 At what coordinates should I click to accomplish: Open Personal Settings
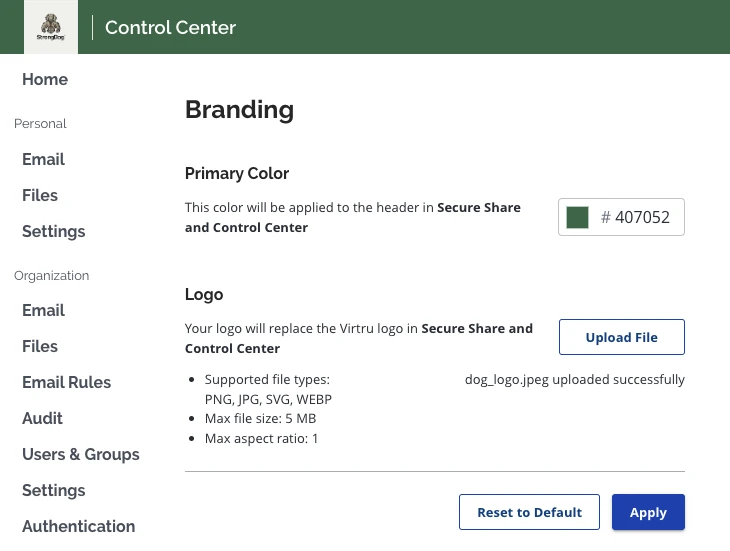click(x=54, y=232)
